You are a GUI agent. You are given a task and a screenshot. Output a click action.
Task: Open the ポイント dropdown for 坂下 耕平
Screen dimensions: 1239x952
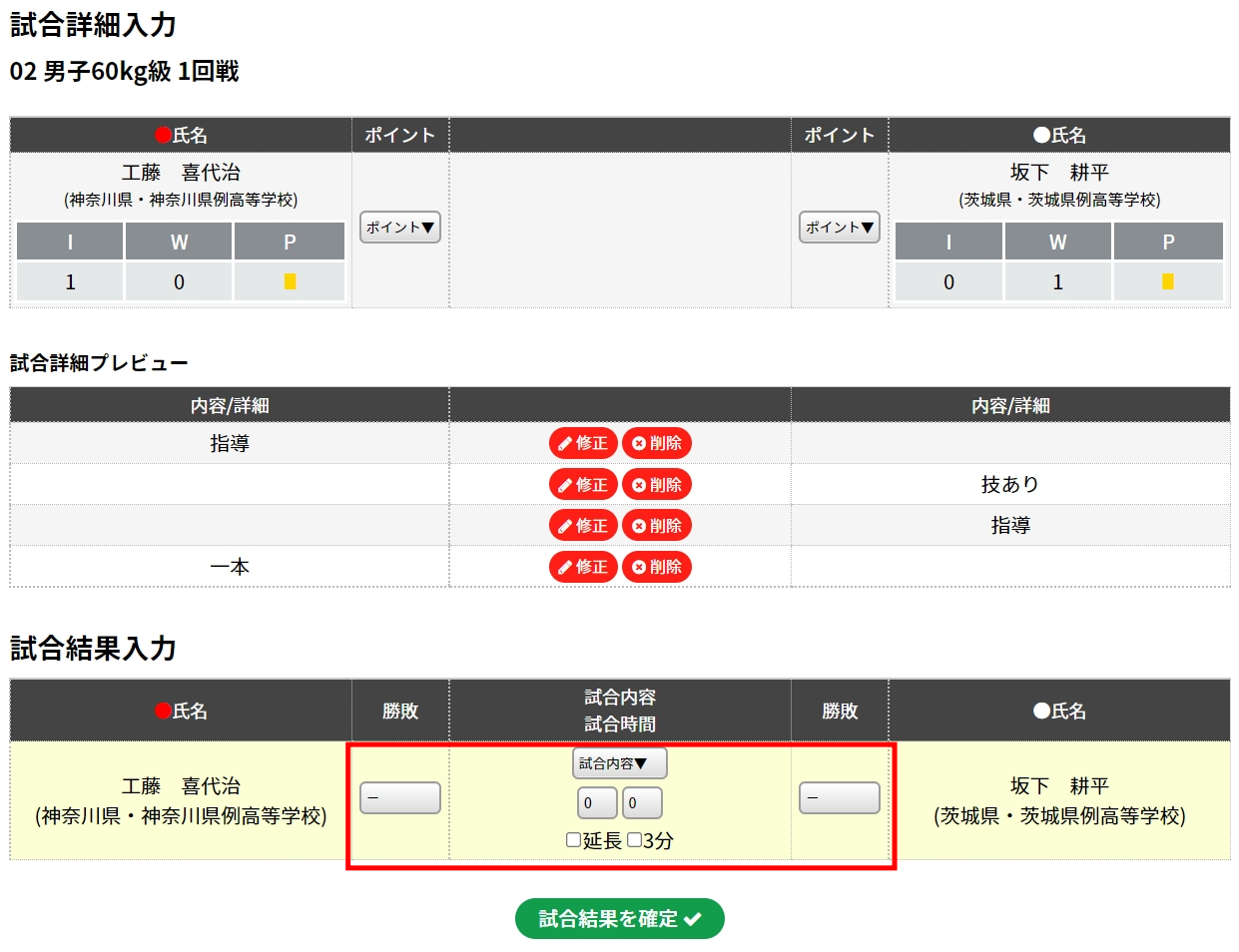[840, 228]
